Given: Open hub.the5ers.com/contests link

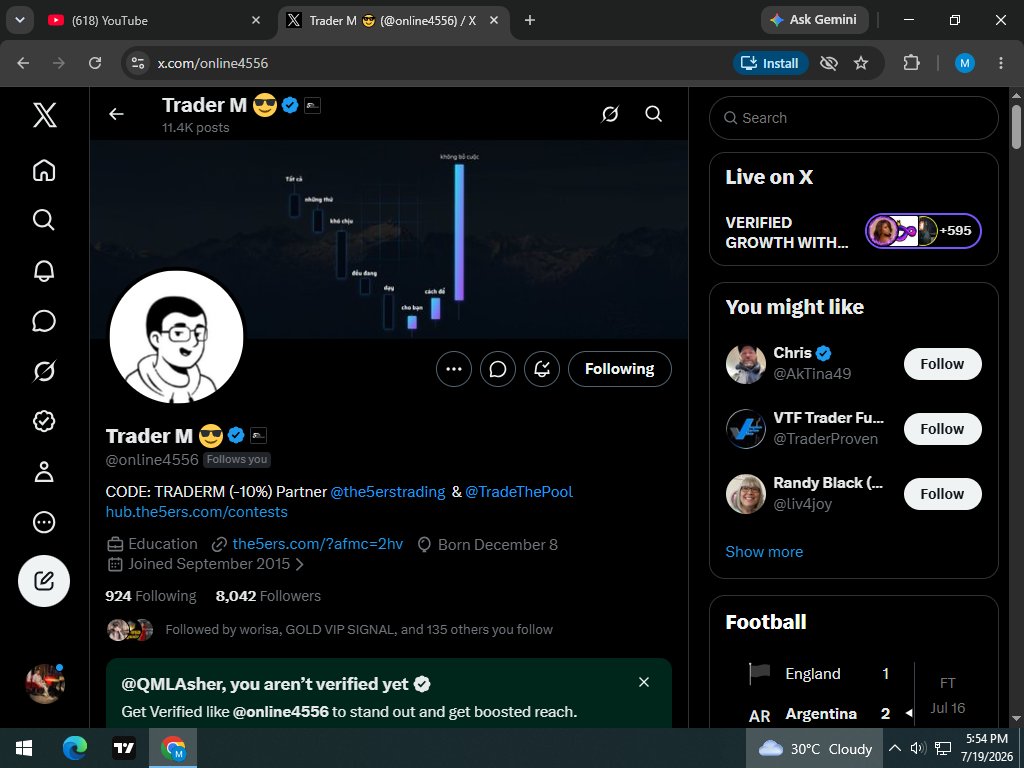Looking at the screenshot, I should (x=197, y=512).
